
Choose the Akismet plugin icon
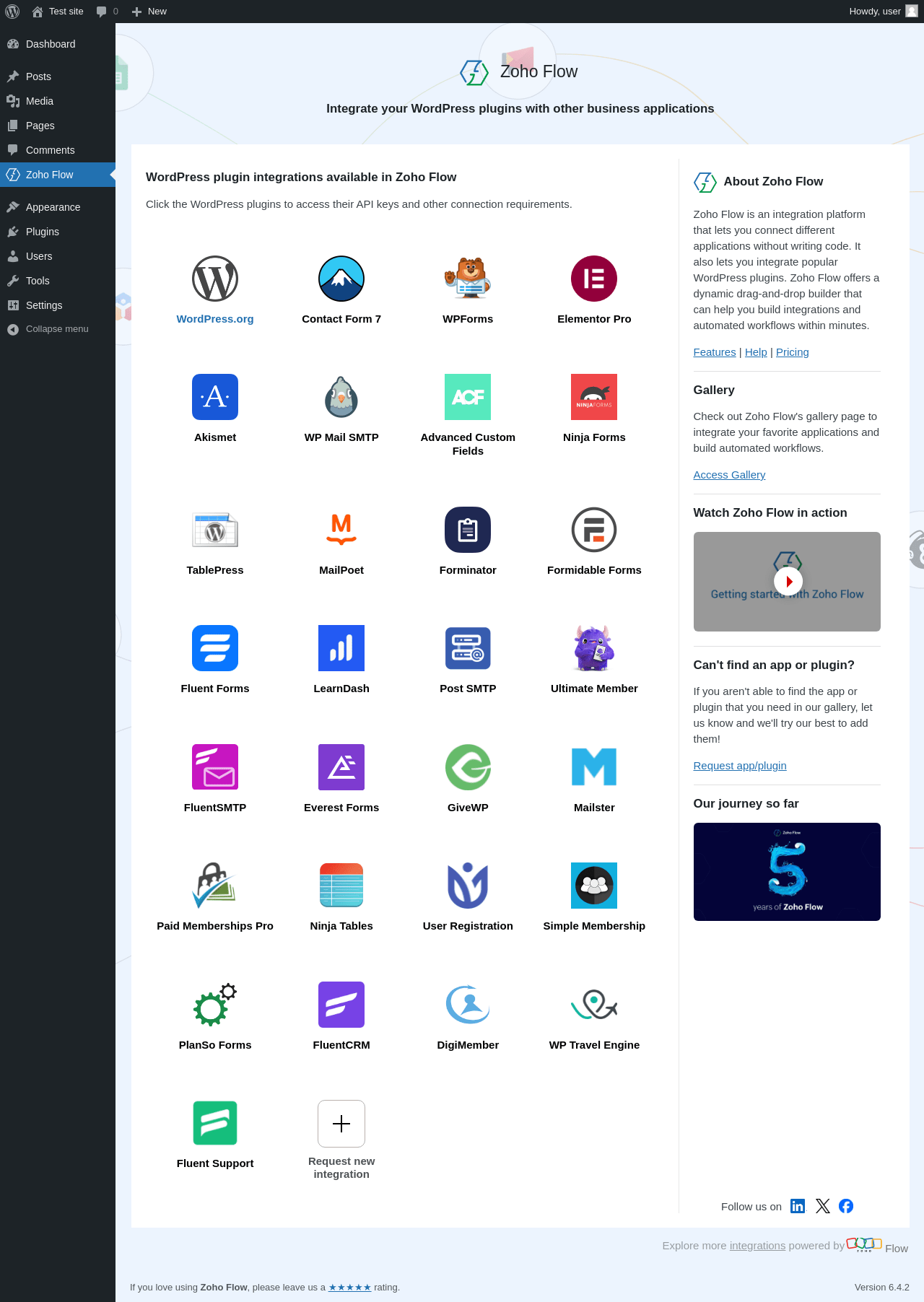tap(215, 397)
